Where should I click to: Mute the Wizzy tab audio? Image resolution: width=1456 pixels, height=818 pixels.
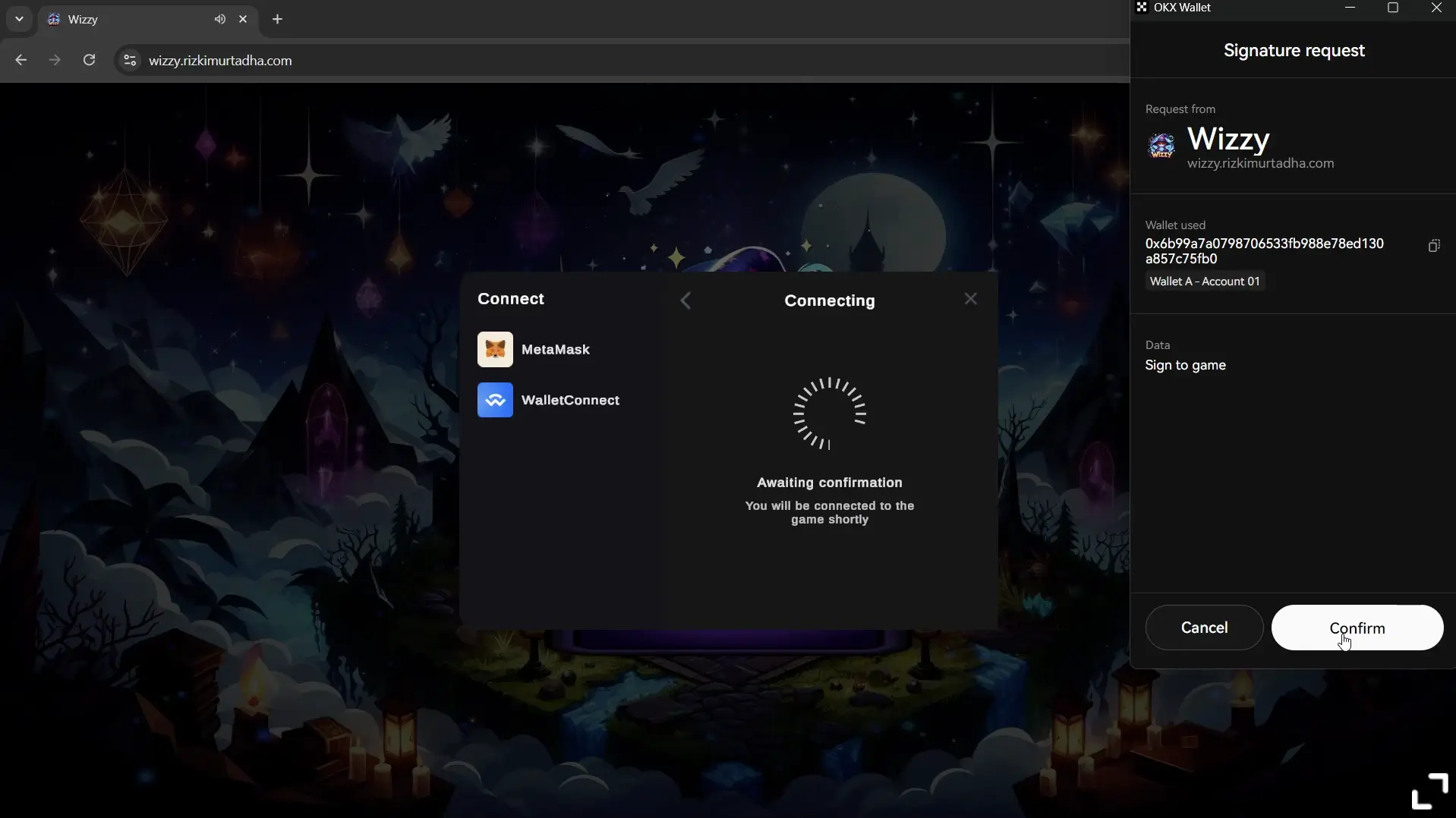[219, 20]
